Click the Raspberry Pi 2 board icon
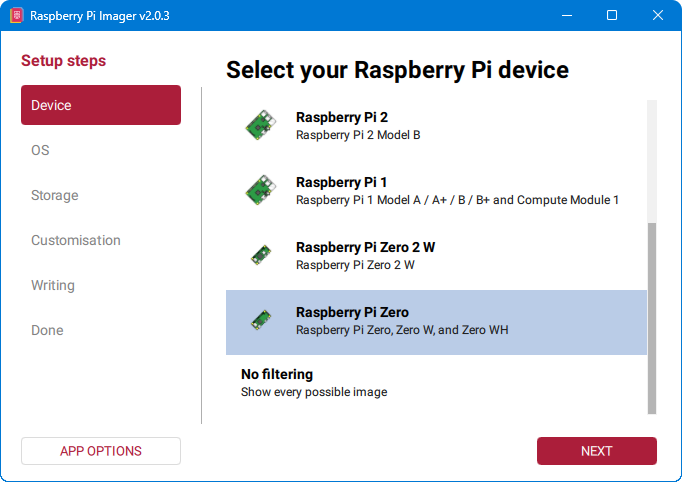 tap(262, 126)
